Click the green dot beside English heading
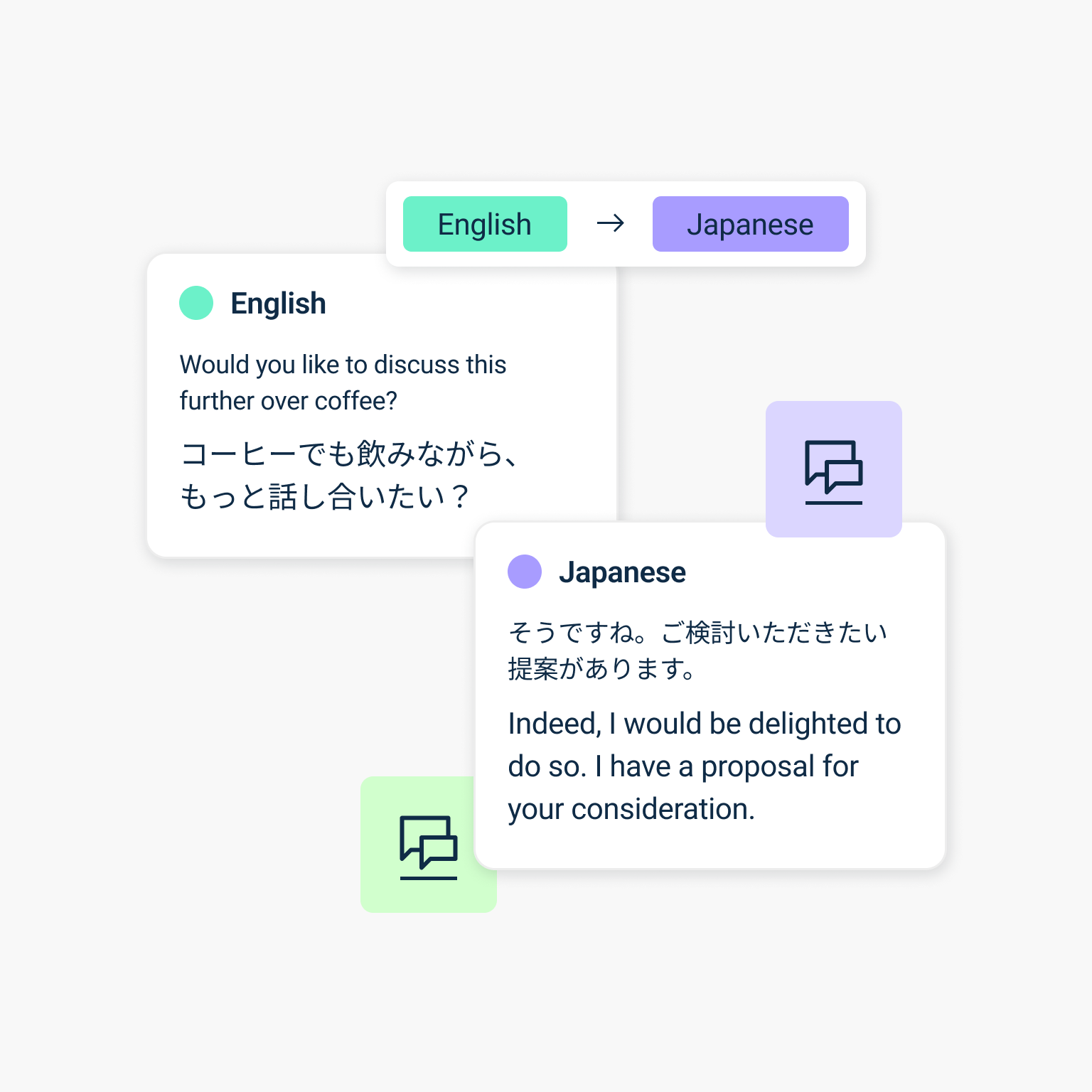This screenshot has height=1092, width=1092. pos(196,303)
